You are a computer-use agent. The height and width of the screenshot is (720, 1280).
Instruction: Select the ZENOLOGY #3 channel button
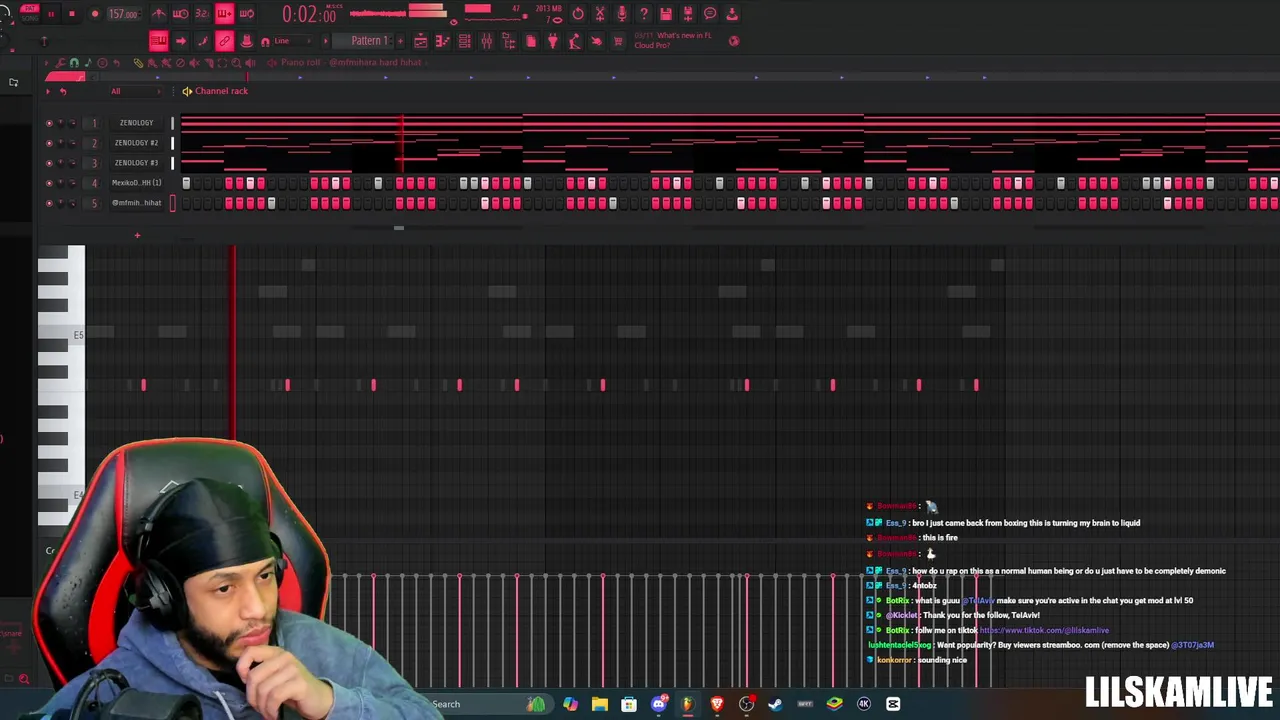136,163
